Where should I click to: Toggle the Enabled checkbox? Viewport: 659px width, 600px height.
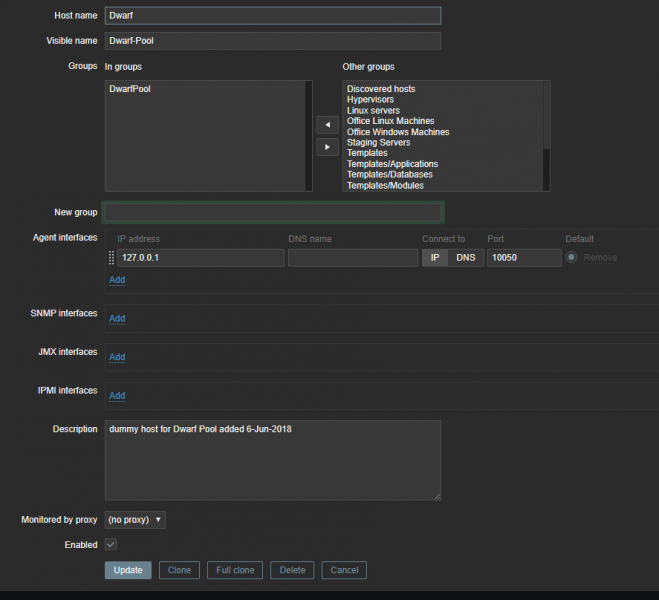[x=111, y=545]
